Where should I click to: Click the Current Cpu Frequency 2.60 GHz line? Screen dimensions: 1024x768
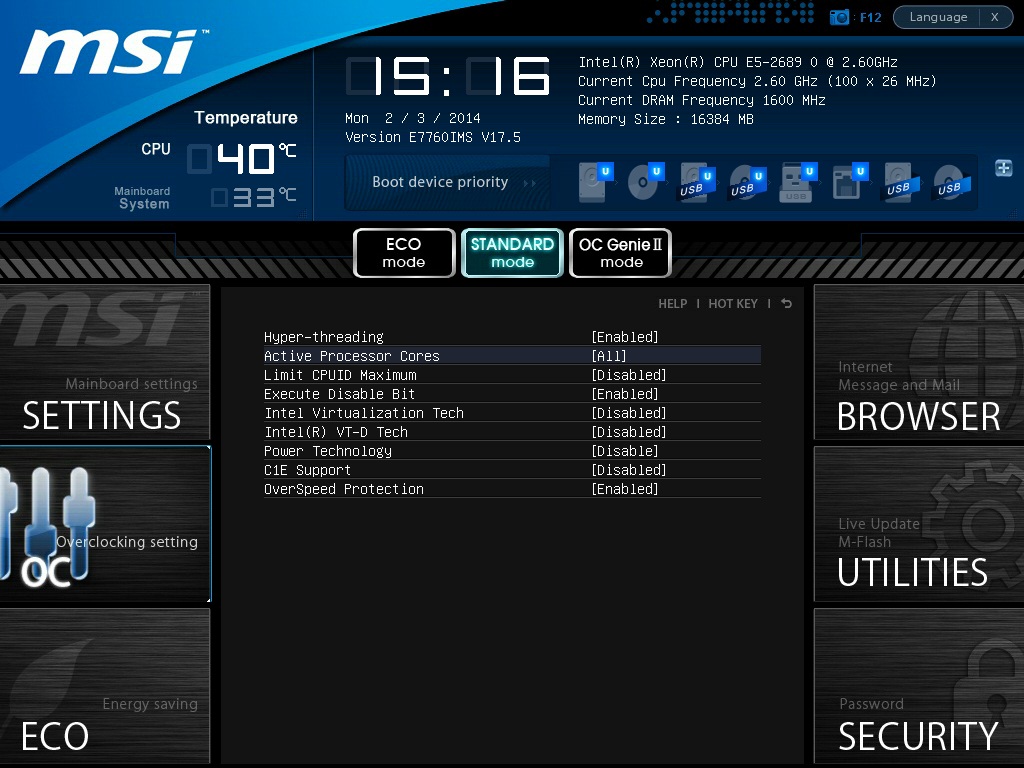757,81
